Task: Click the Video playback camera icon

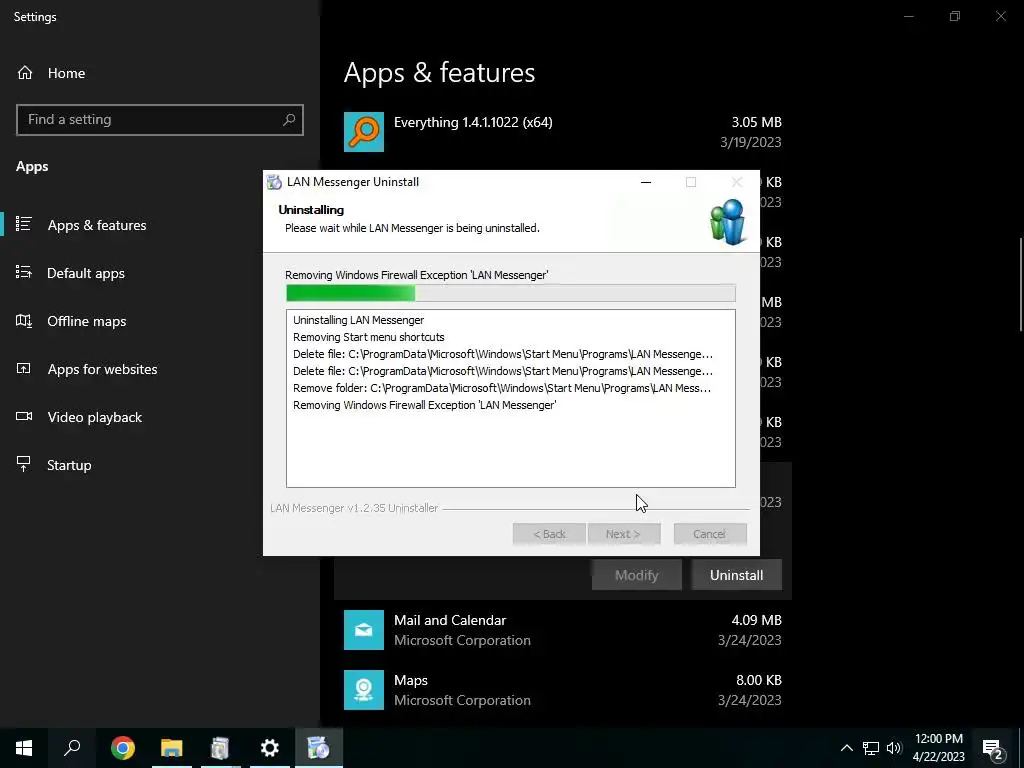Action: (x=24, y=417)
